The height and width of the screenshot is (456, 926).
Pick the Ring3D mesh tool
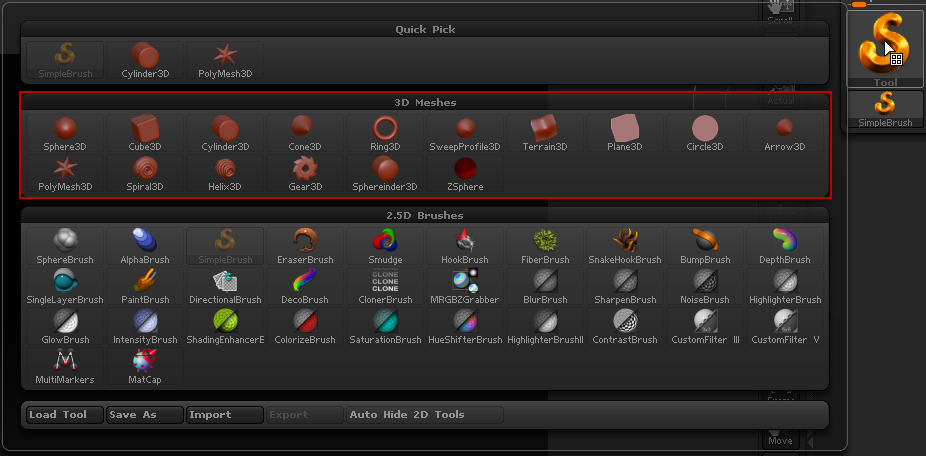(385, 133)
